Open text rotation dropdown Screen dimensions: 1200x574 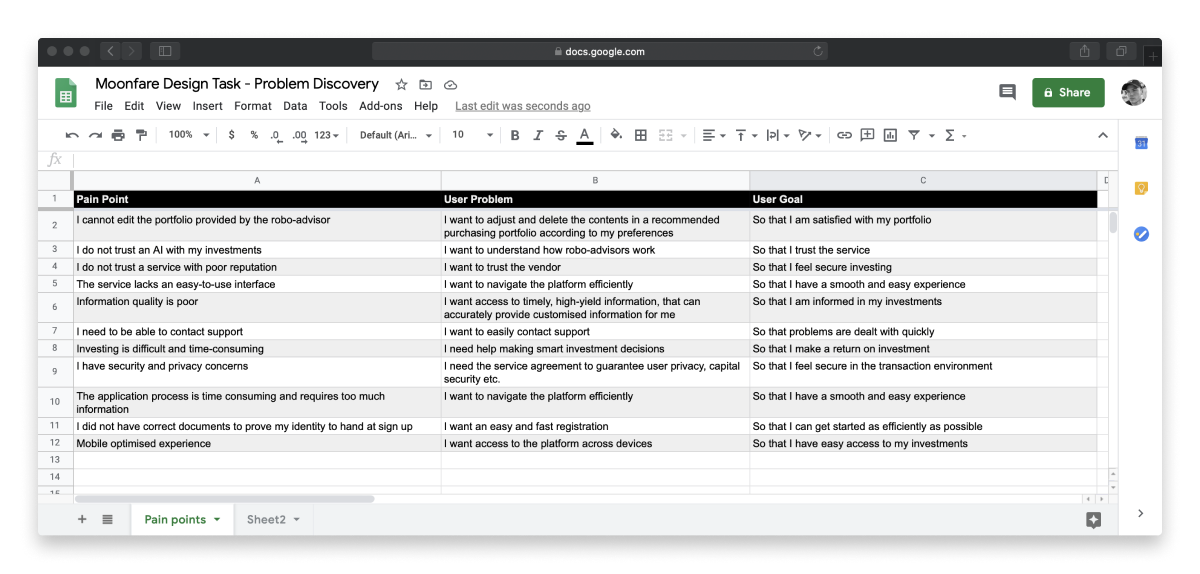tap(810, 135)
